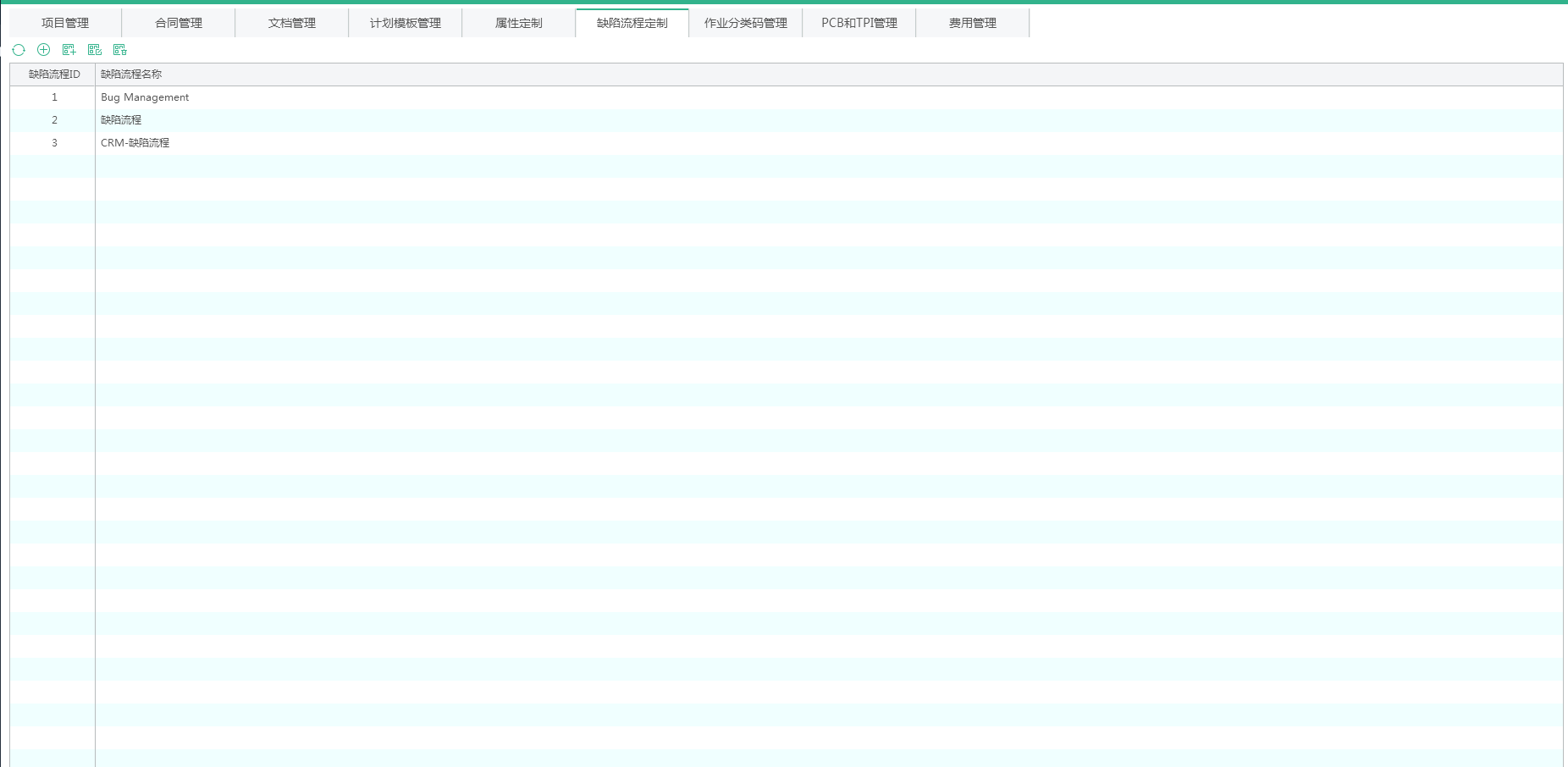Select the Bug Management row
1568x767 pixels.
point(787,97)
